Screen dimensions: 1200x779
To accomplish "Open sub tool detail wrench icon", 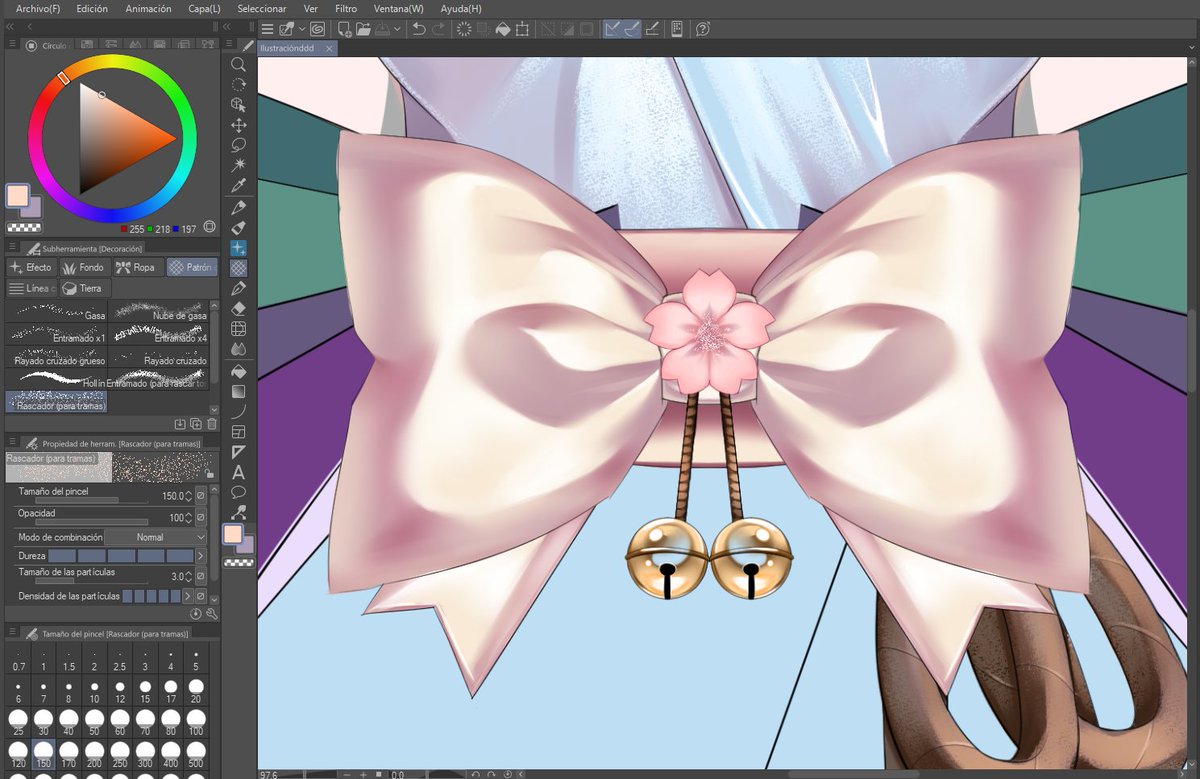I will (212, 613).
